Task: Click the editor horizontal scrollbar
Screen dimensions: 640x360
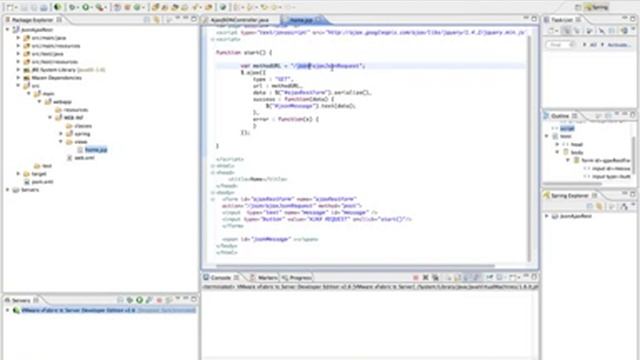Action: coord(354,266)
